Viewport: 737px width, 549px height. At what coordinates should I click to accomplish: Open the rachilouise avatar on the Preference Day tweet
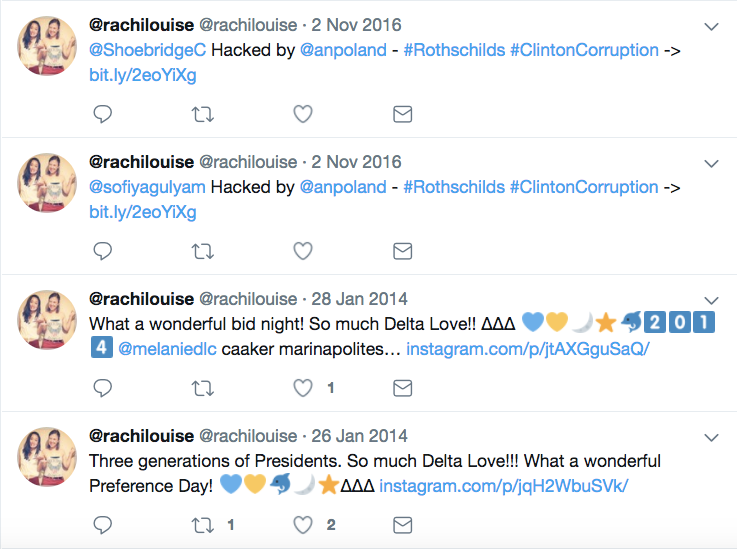[47, 456]
